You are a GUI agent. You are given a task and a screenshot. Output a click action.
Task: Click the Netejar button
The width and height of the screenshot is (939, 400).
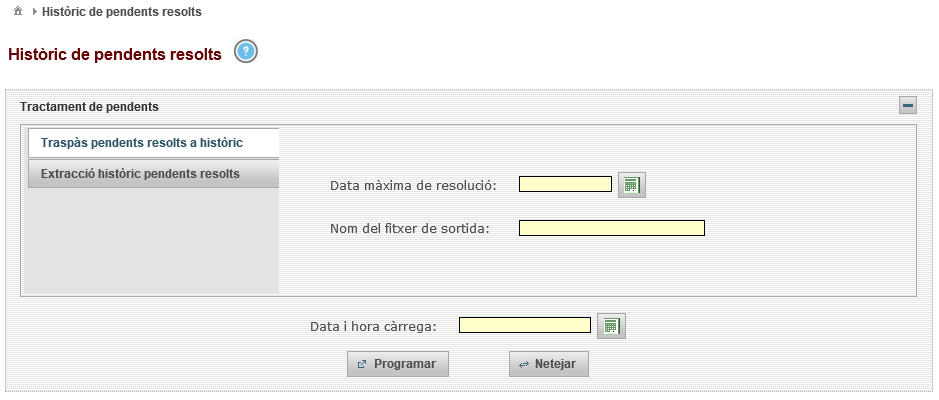coord(549,364)
